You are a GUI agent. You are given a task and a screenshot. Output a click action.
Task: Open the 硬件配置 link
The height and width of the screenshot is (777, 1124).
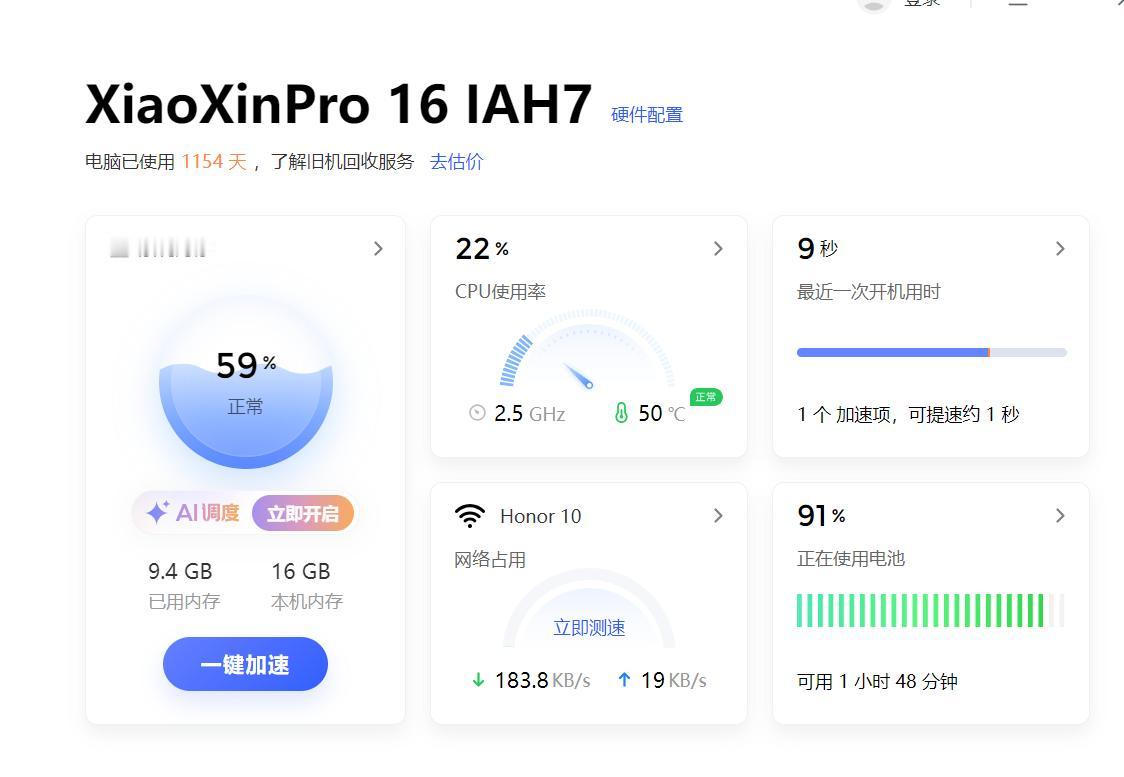point(646,114)
